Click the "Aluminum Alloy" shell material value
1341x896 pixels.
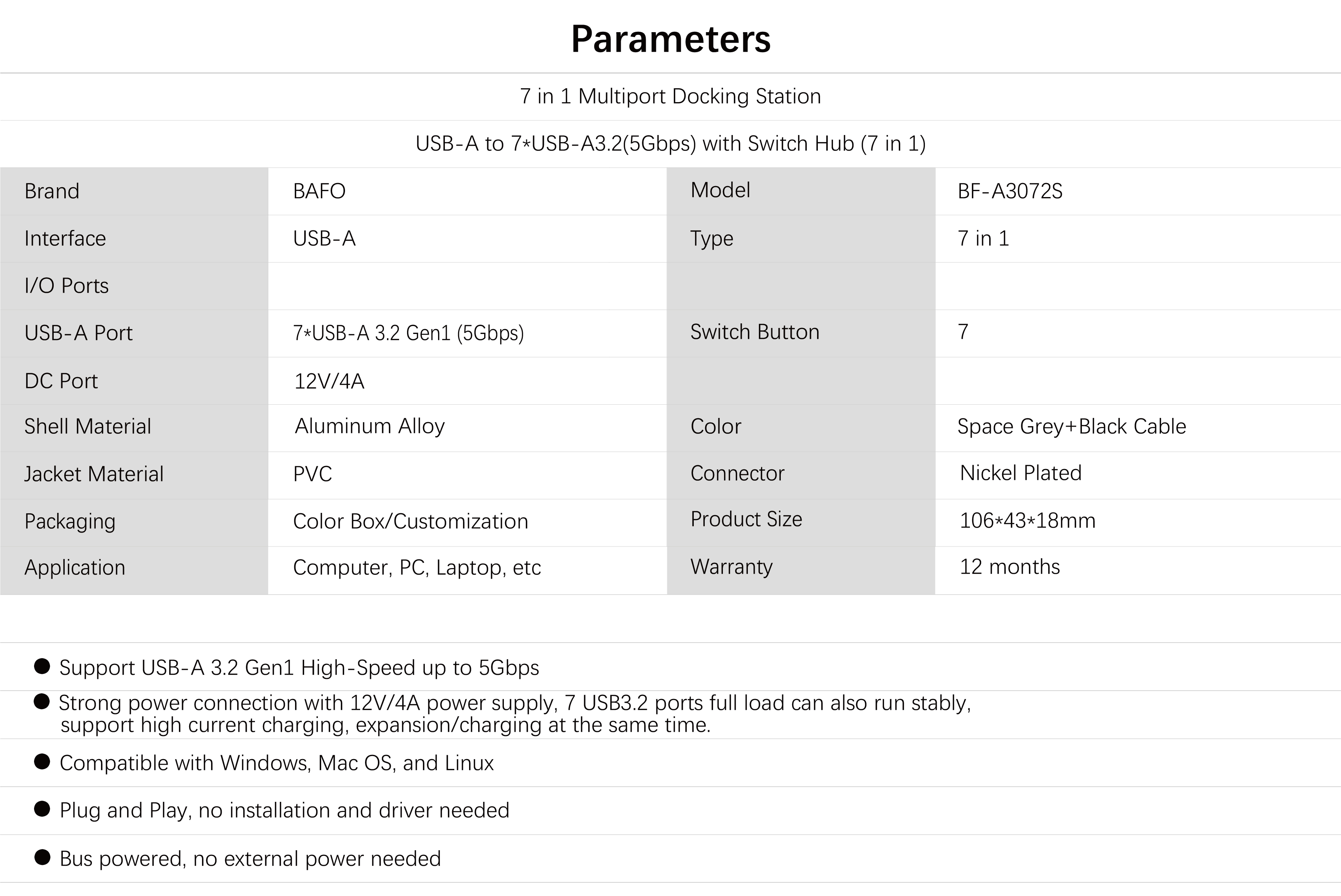(x=370, y=426)
